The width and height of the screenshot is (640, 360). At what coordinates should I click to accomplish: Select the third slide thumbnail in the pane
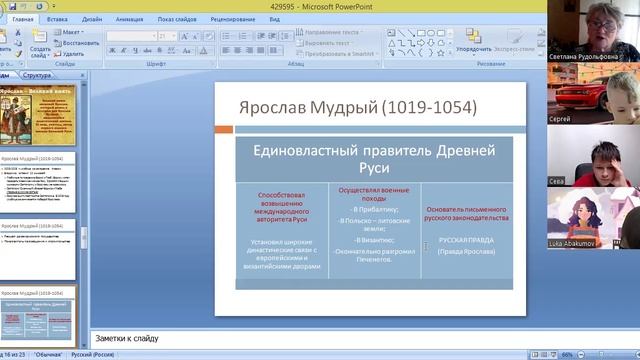38,249
